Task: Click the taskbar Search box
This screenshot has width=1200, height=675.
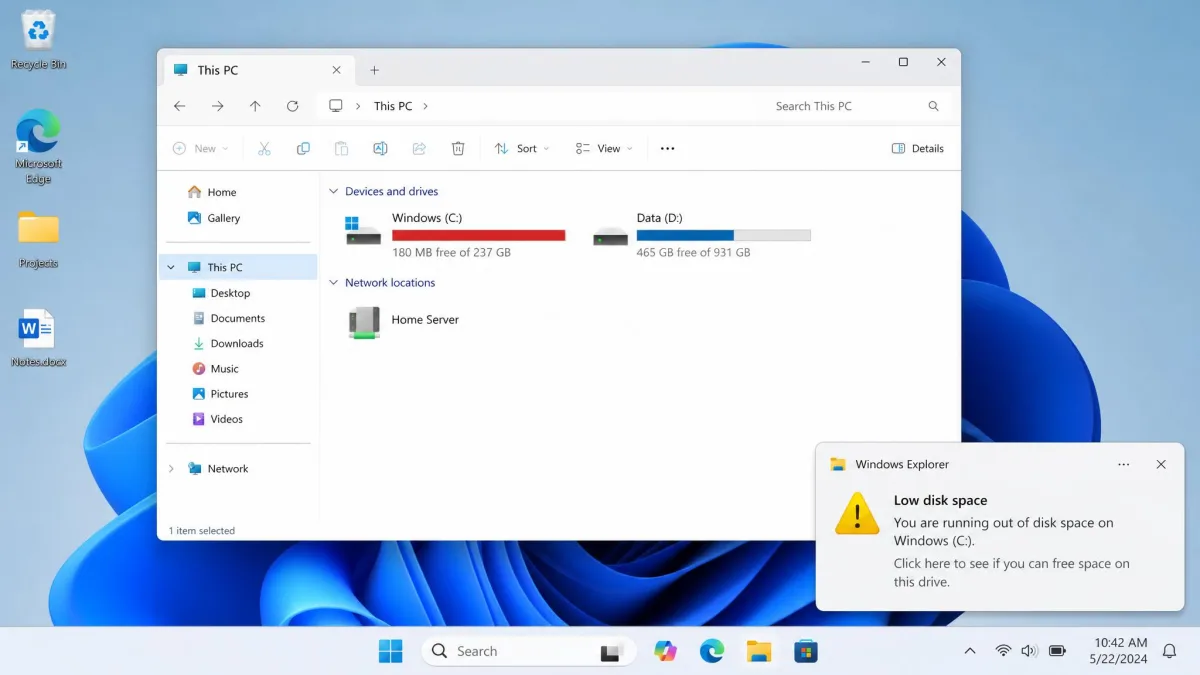Action: (528, 651)
